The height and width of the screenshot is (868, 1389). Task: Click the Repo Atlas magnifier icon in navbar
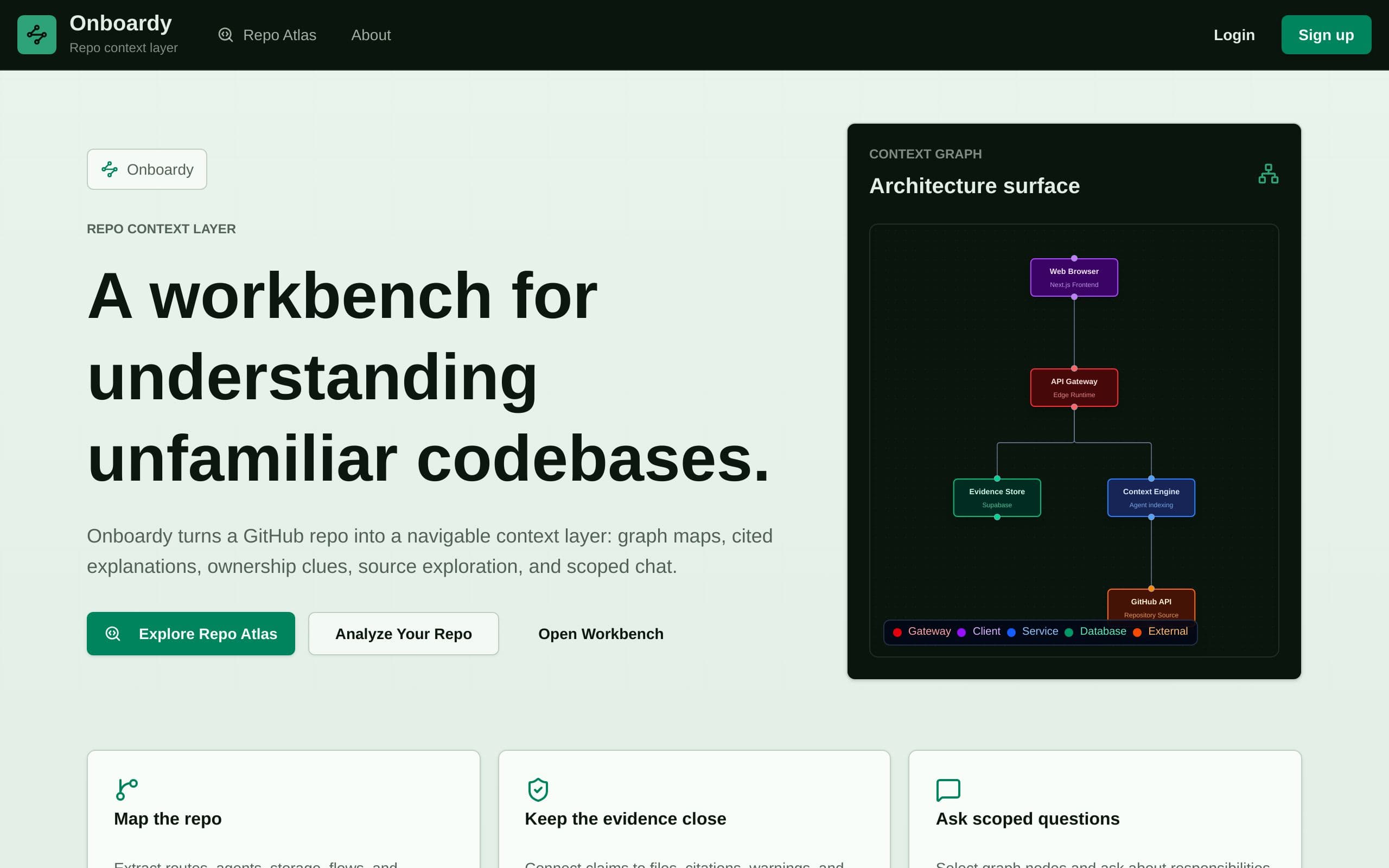click(226, 35)
